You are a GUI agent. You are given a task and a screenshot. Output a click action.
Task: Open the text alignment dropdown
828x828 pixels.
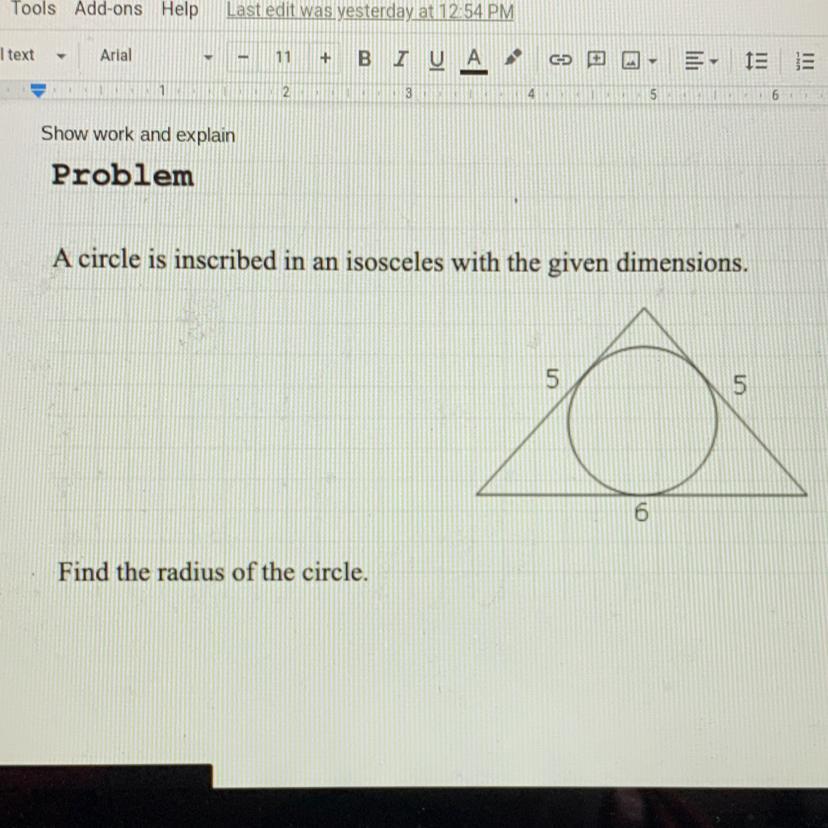[x=701, y=61]
